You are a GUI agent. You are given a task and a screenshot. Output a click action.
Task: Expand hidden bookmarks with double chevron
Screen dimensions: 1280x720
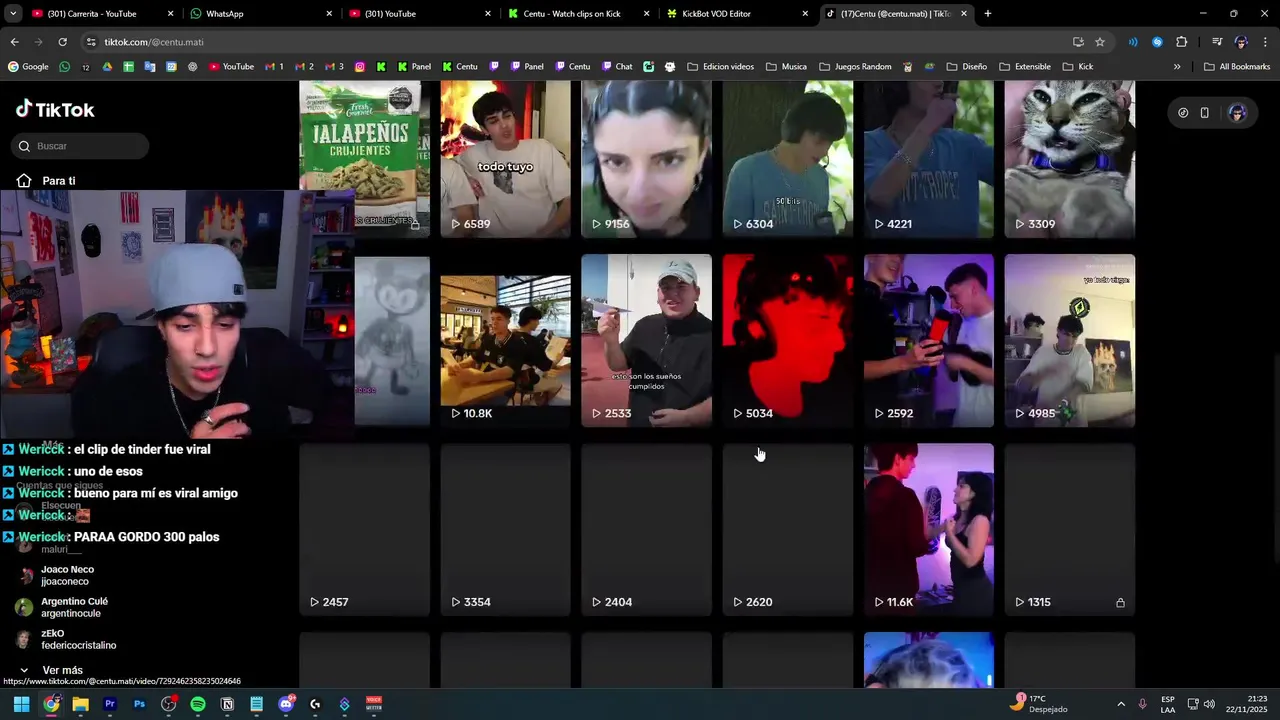1177,67
